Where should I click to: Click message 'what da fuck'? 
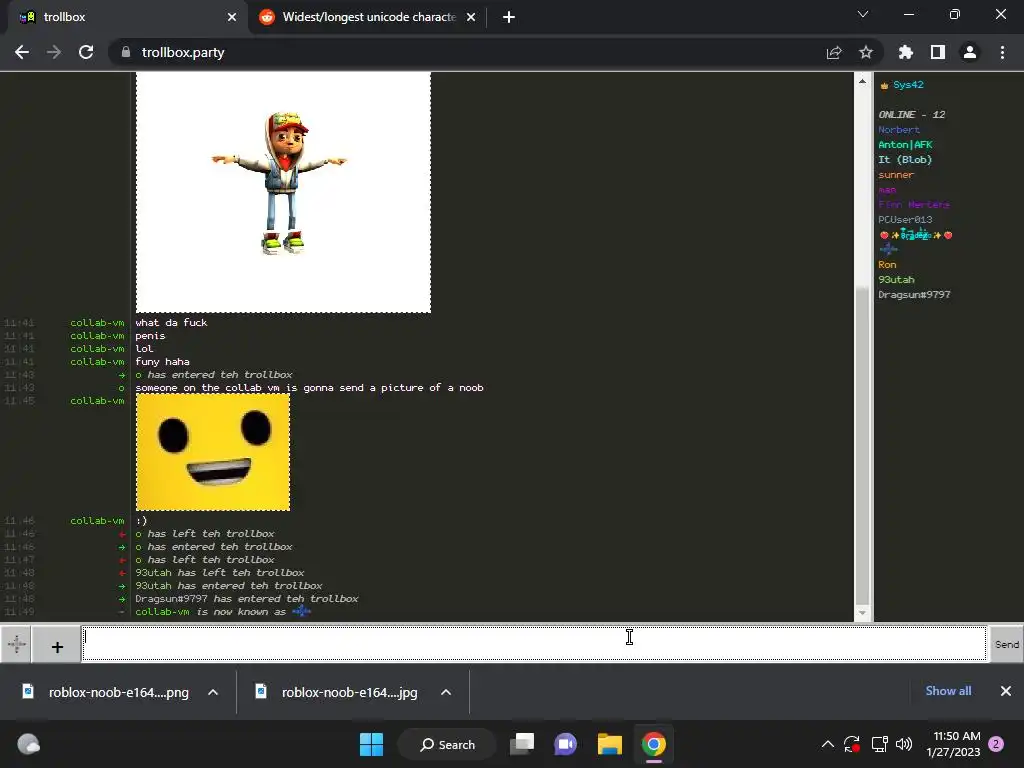(x=171, y=323)
